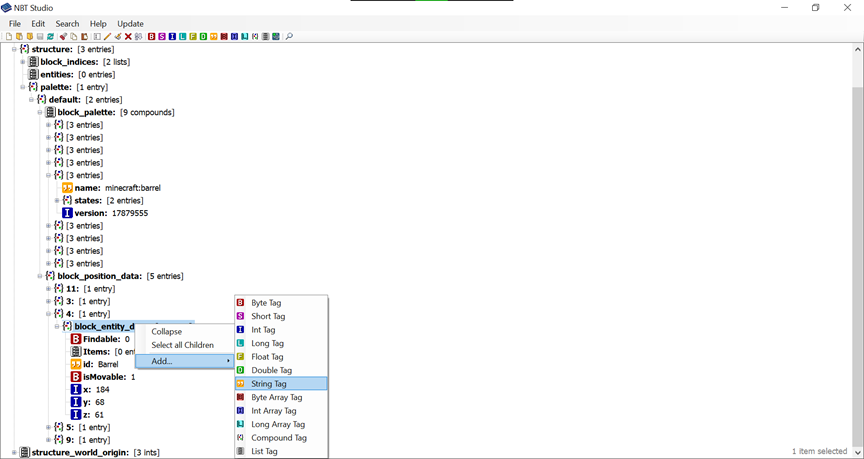Viewport: 864px width, 459px height.
Task: Click the New File toolbar icon
Action: (x=9, y=37)
